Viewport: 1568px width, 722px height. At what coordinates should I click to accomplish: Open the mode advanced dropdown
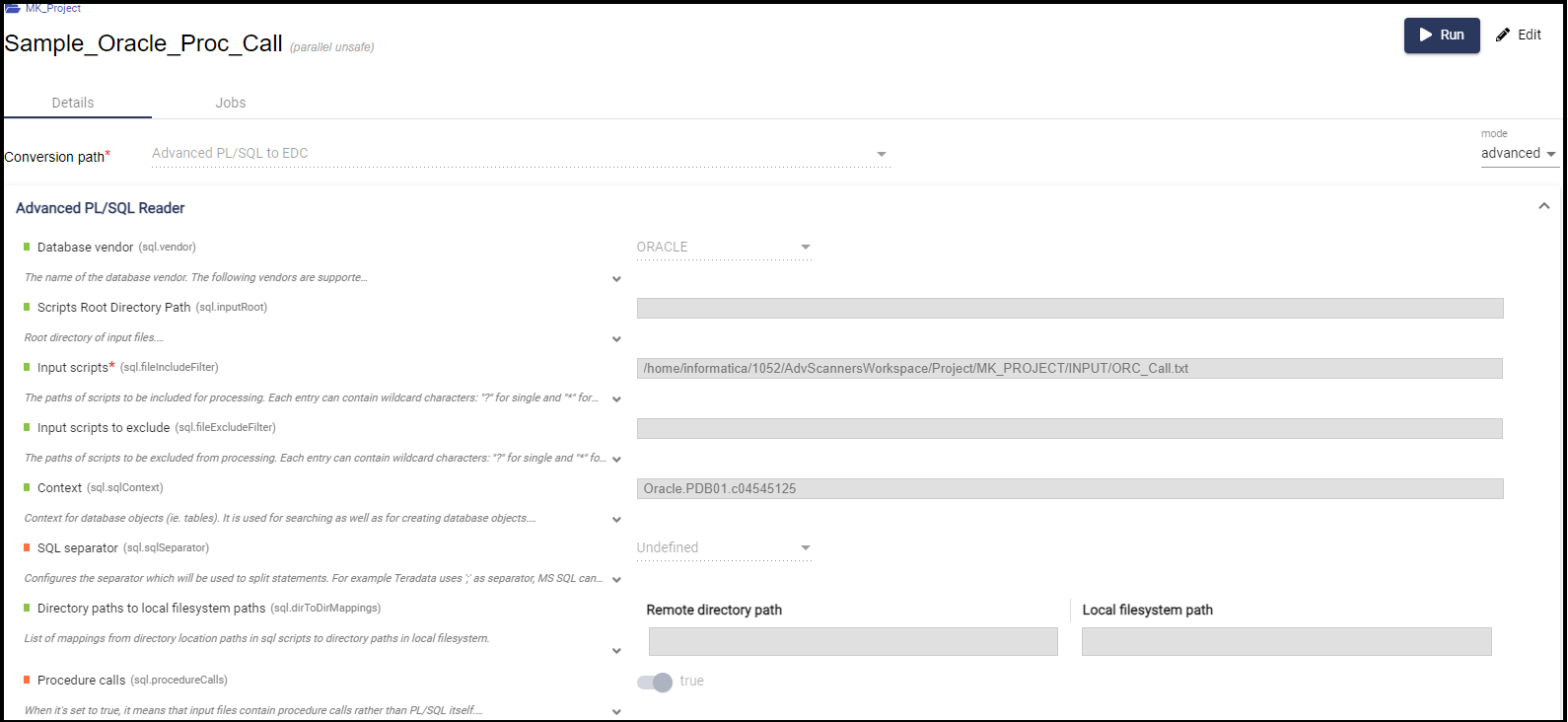click(x=1519, y=154)
